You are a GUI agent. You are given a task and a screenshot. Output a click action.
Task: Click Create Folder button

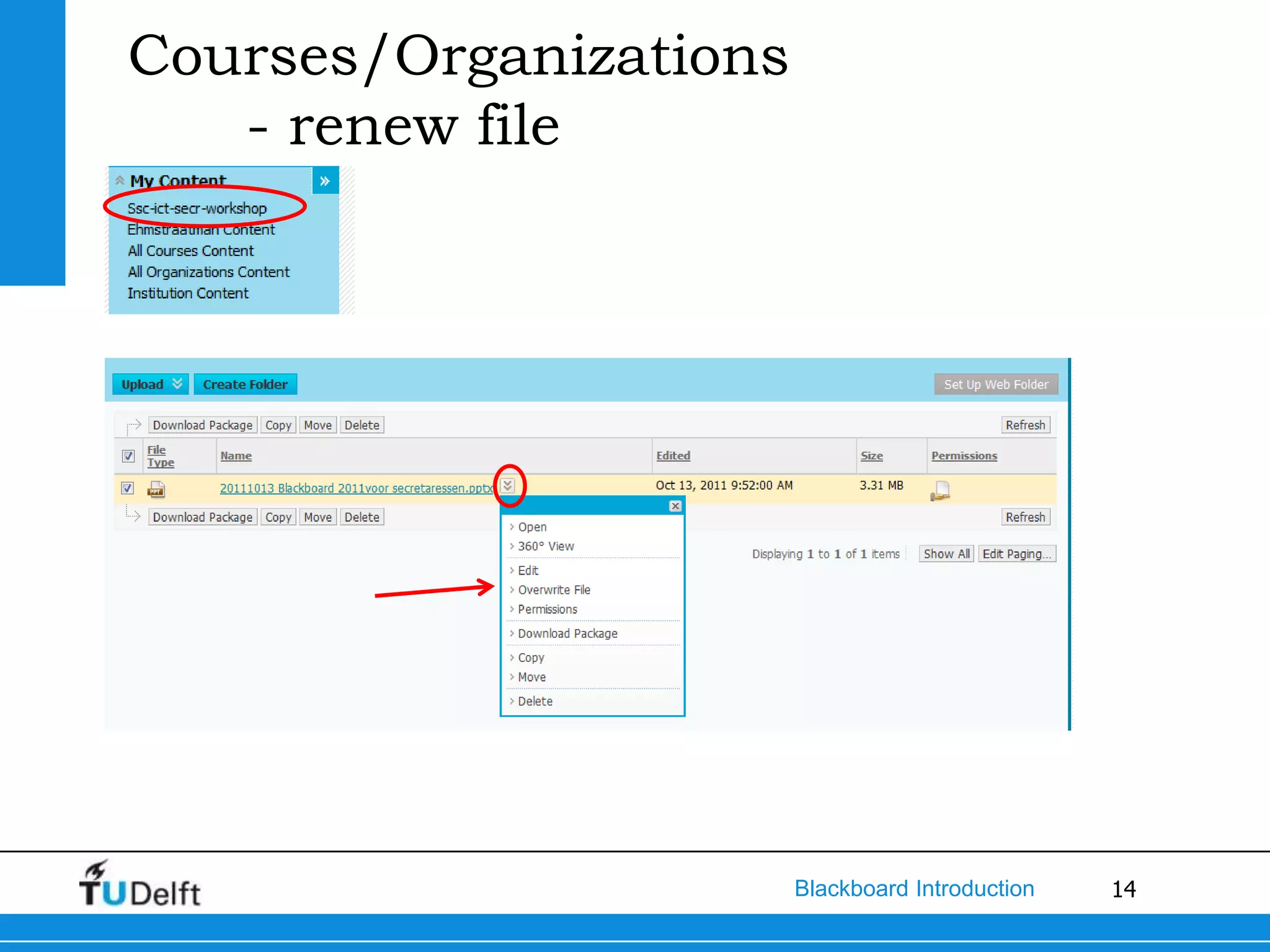(x=246, y=384)
